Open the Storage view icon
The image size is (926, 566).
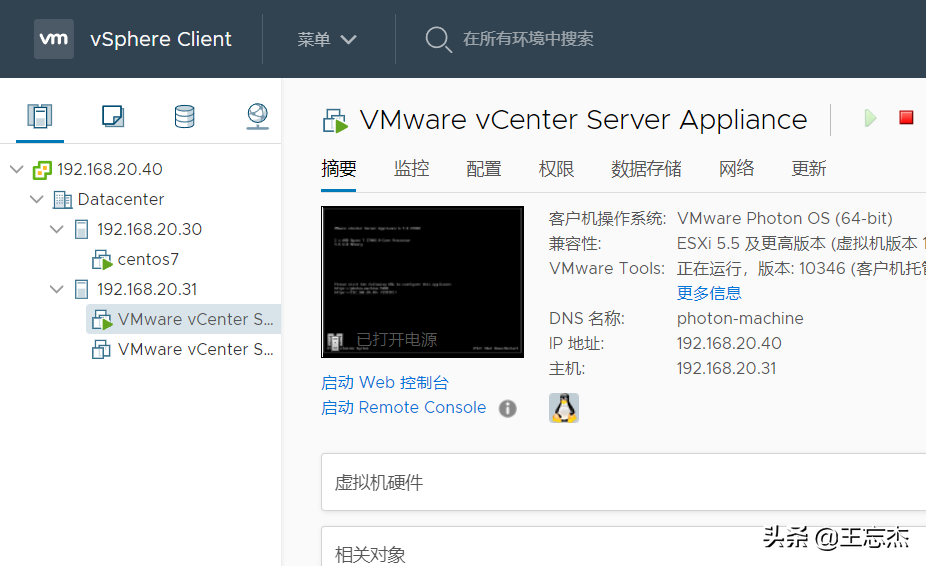(185, 116)
